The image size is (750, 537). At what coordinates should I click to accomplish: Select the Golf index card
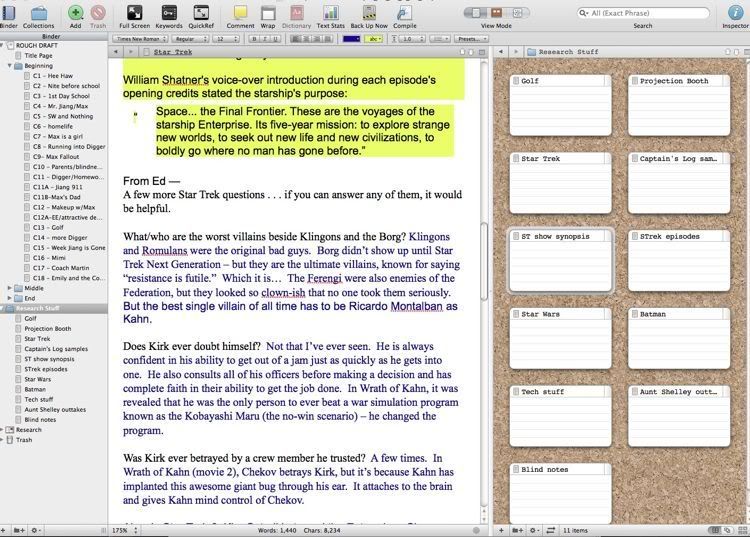560,105
